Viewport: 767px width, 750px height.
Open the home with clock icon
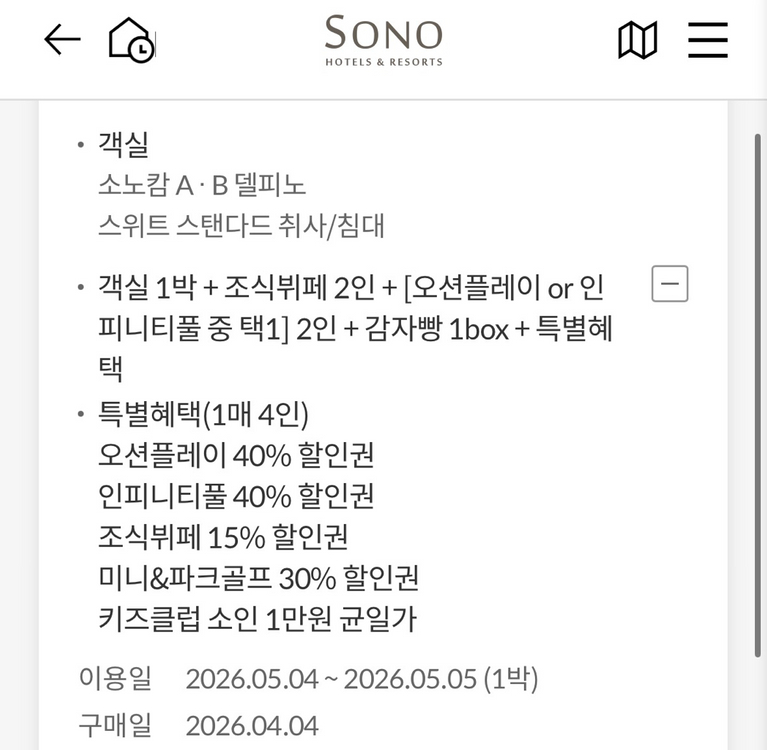pyautogui.click(x=131, y=40)
